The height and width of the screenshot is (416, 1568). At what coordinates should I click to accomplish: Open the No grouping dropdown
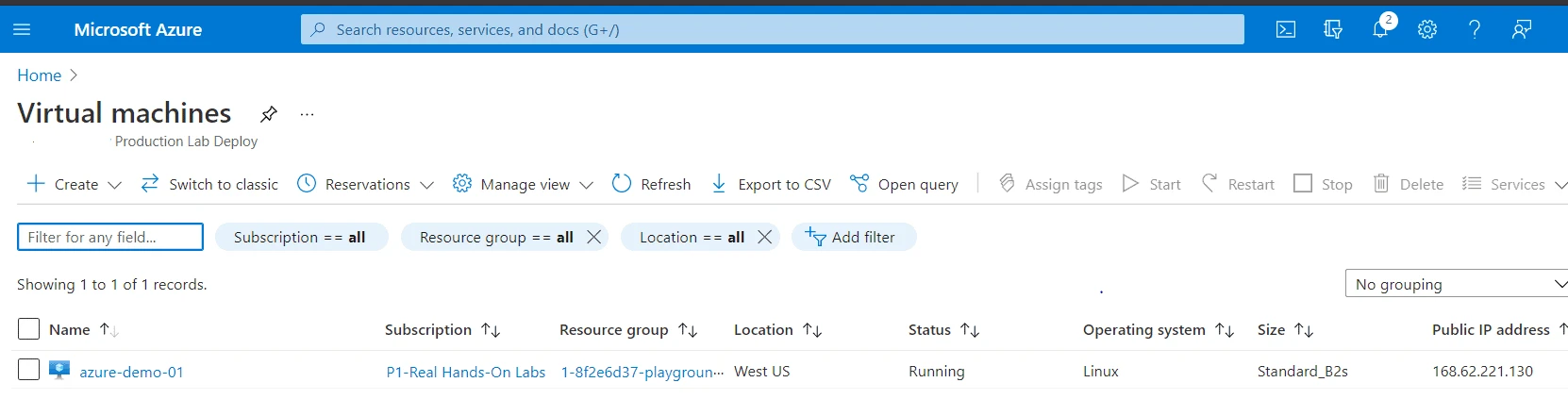1457,284
